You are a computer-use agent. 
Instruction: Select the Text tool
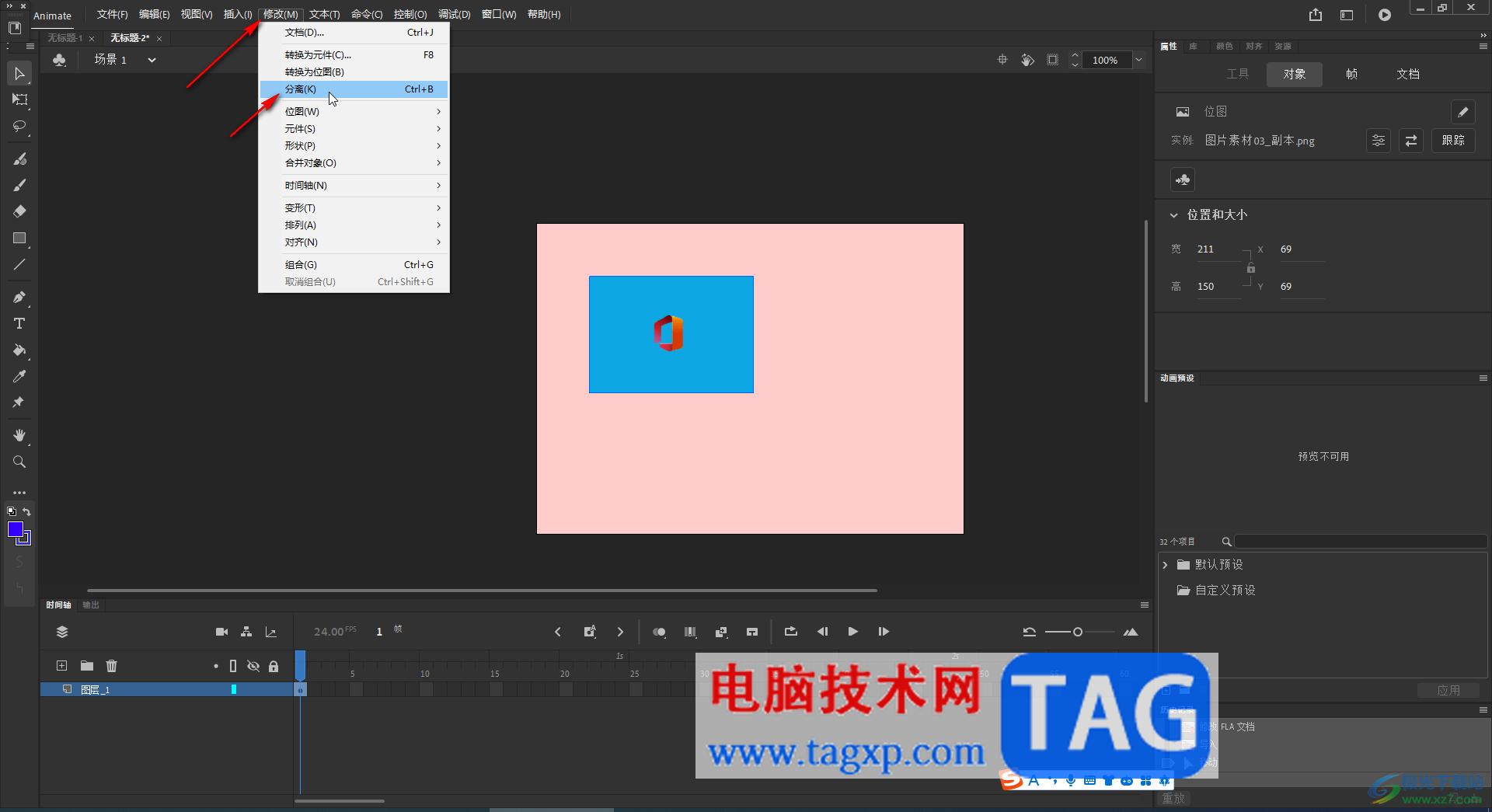coord(19,323)
